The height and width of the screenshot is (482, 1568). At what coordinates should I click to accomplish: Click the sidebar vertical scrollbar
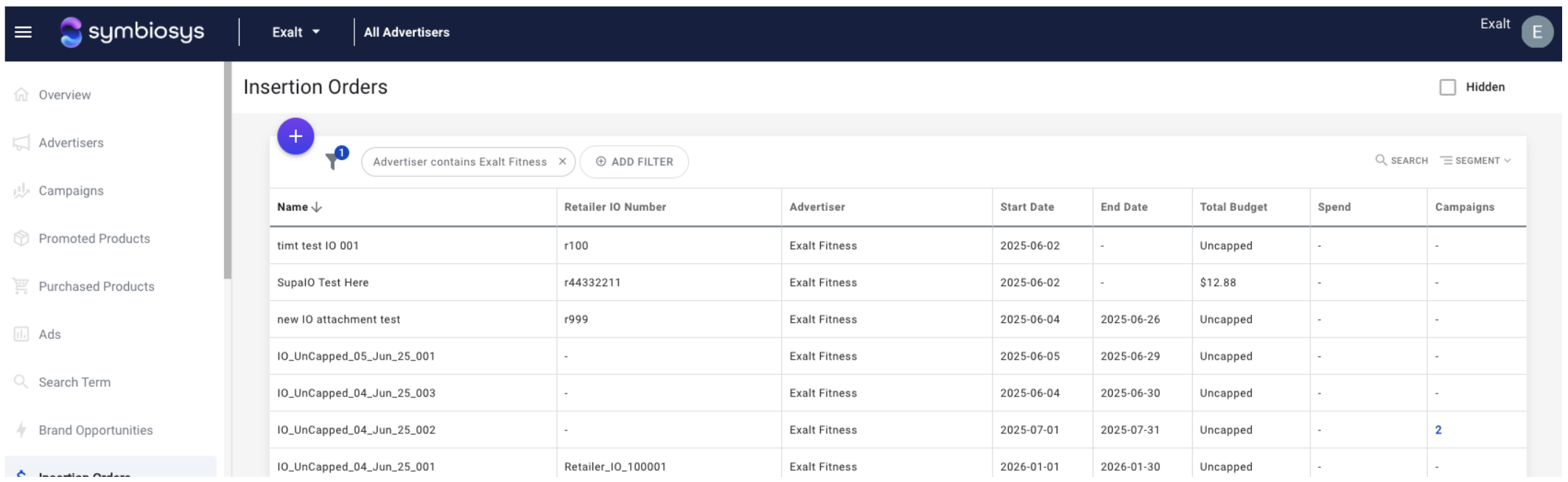(x=228, y=170)
